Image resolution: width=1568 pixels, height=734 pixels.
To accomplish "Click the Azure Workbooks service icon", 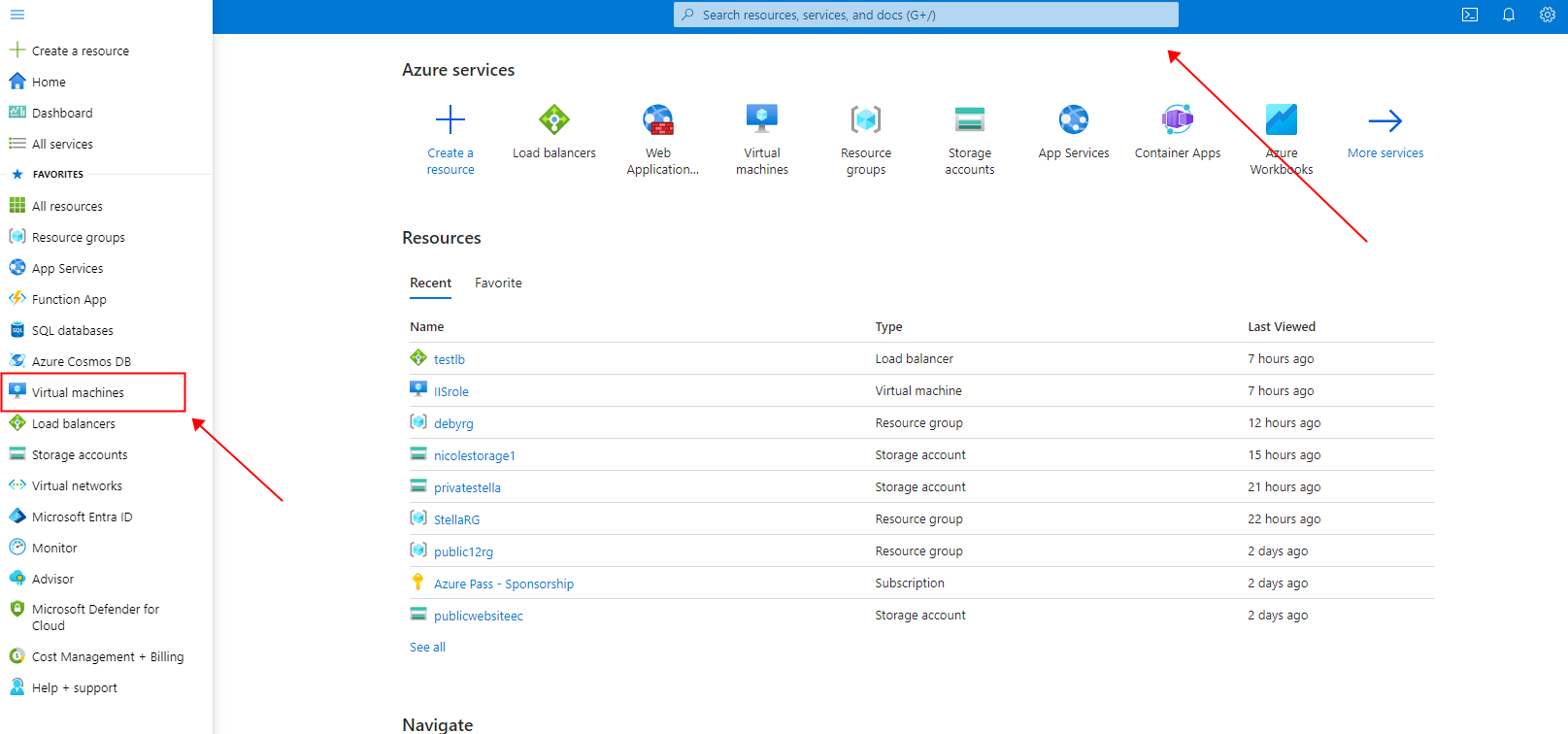I will [1282, 120].
